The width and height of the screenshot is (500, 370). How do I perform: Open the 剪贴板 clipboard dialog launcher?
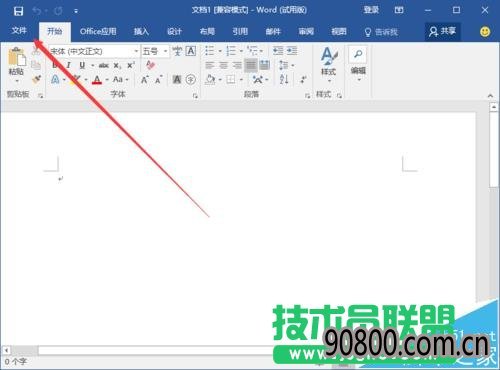tap(41, 96)
